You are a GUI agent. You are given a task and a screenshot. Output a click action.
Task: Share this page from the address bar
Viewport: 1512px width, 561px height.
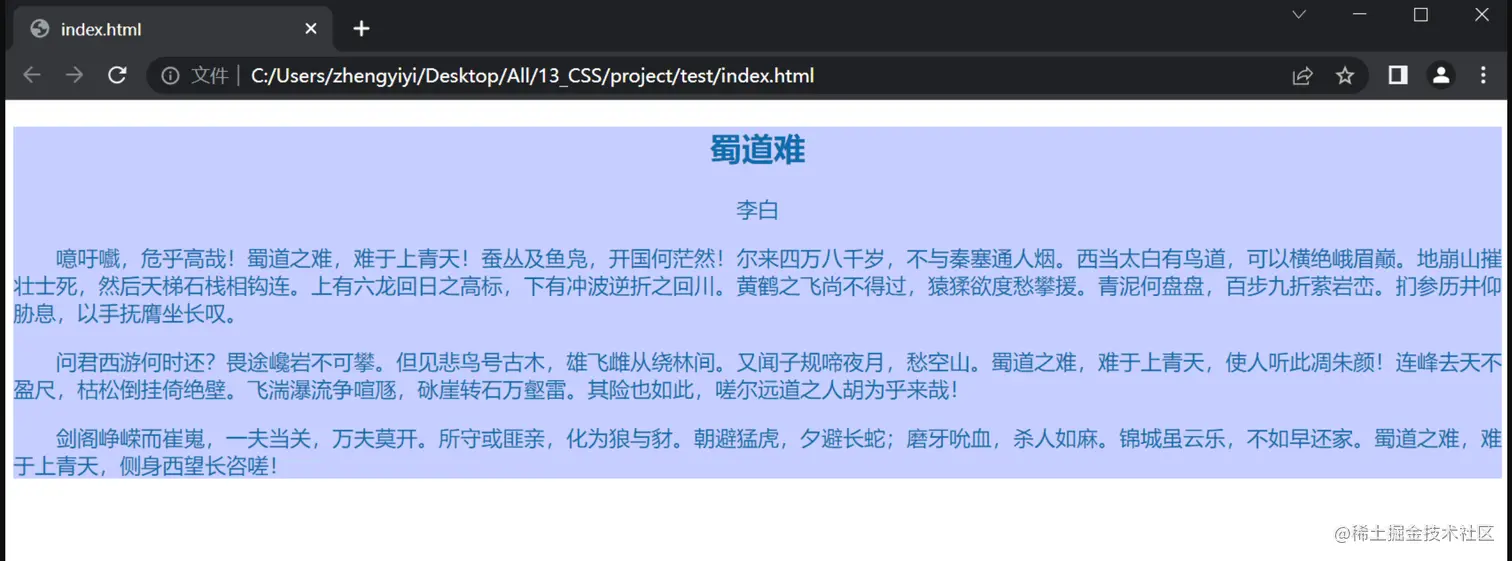[1302, 76]
